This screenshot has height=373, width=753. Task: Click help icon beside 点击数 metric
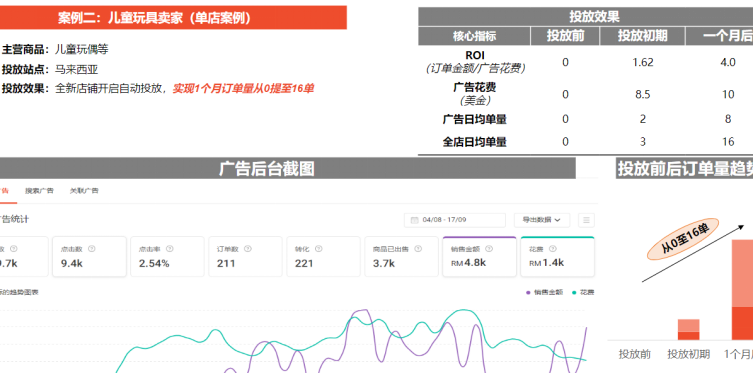click(x=92, y=249)
